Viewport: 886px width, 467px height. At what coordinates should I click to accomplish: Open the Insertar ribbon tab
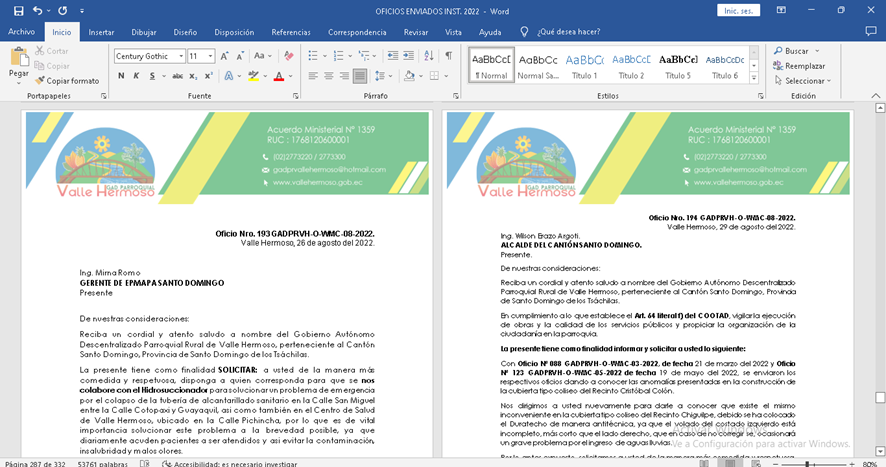(x=101, y=32)
